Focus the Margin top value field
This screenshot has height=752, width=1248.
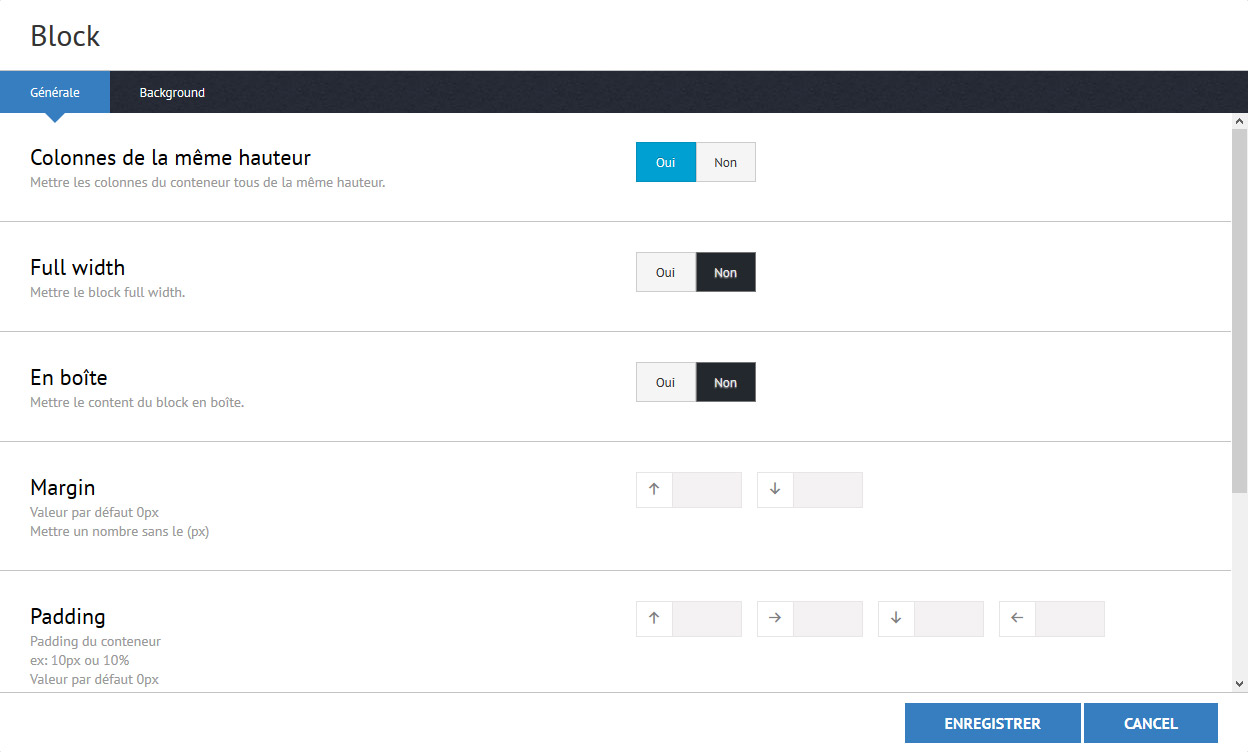tap(707, 490)
